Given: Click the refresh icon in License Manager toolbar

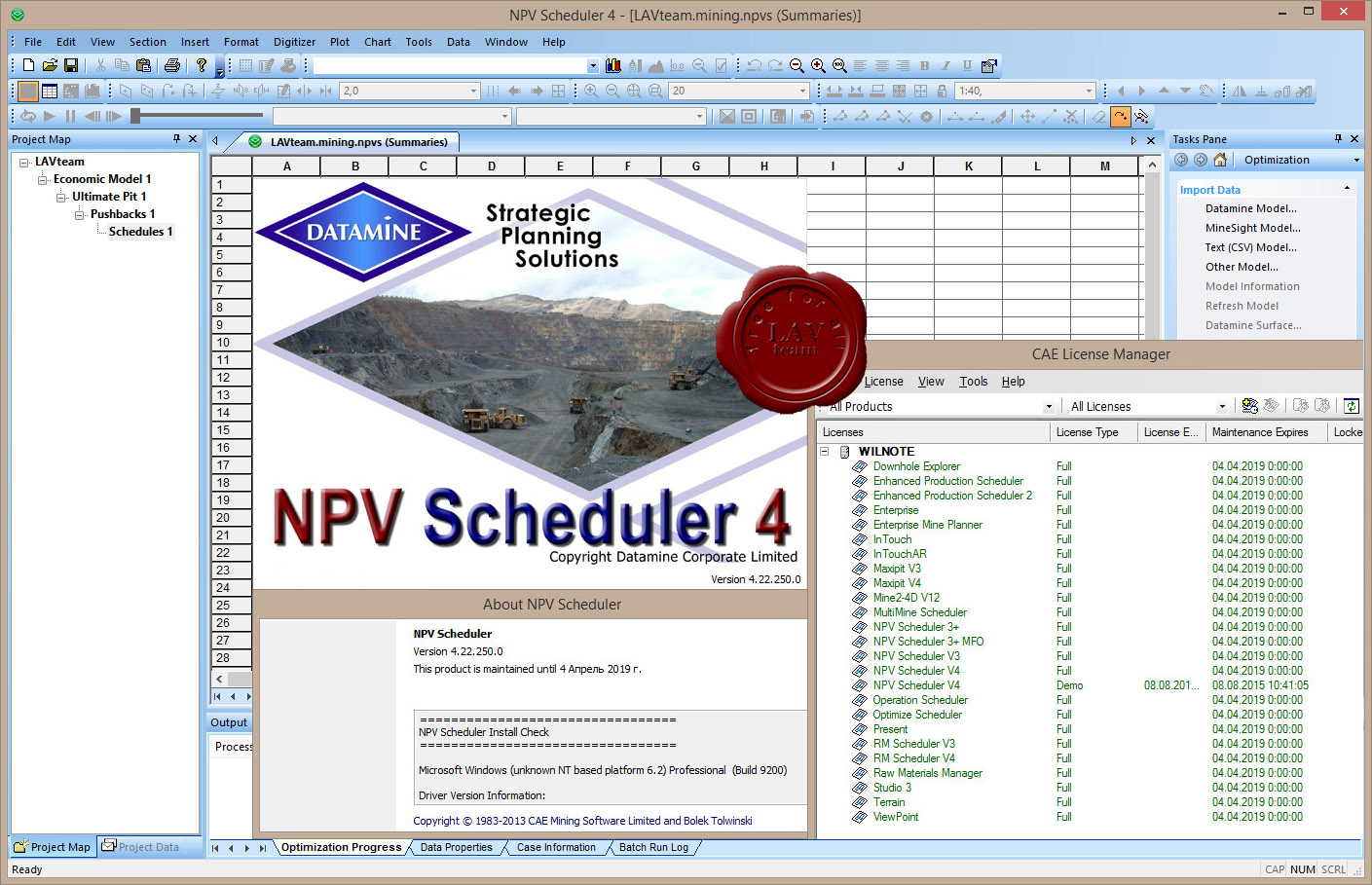Looking at the screenshot, I should click(1352, 406).
